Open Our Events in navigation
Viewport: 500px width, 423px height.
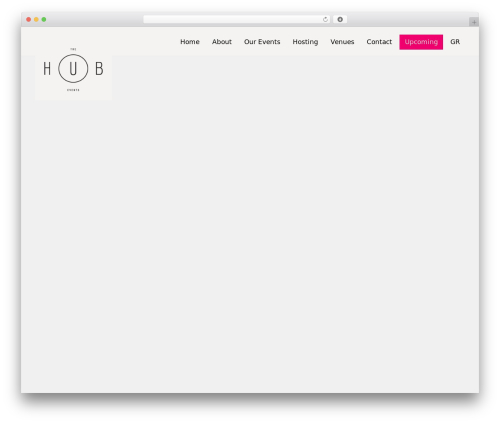(262, 42)
